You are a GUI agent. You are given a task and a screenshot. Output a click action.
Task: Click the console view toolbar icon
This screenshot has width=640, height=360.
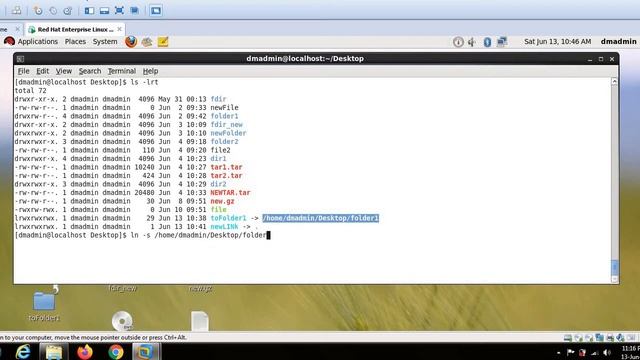coord(156,11)
